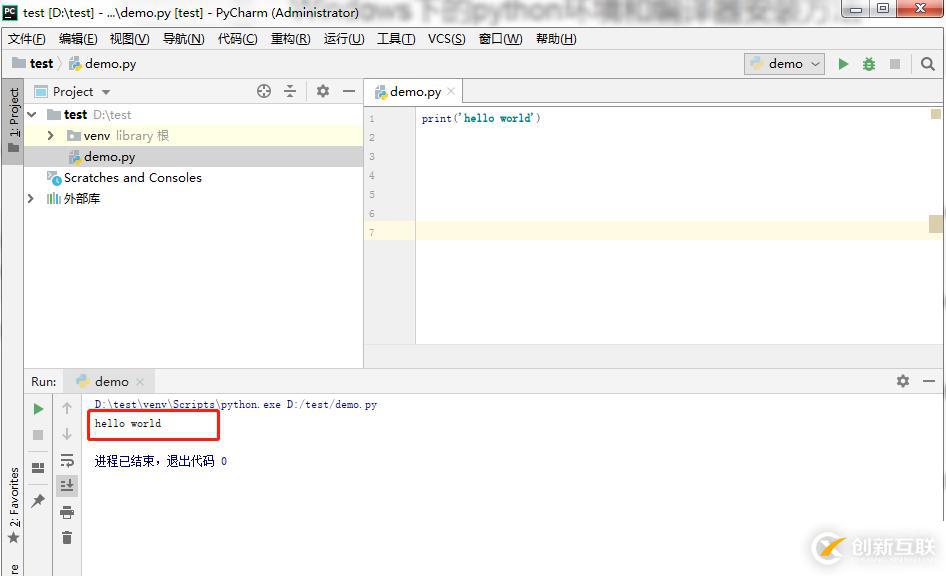Click the stop square in the Run panel
The image size is (946, 576).
[x=38, y=435]
